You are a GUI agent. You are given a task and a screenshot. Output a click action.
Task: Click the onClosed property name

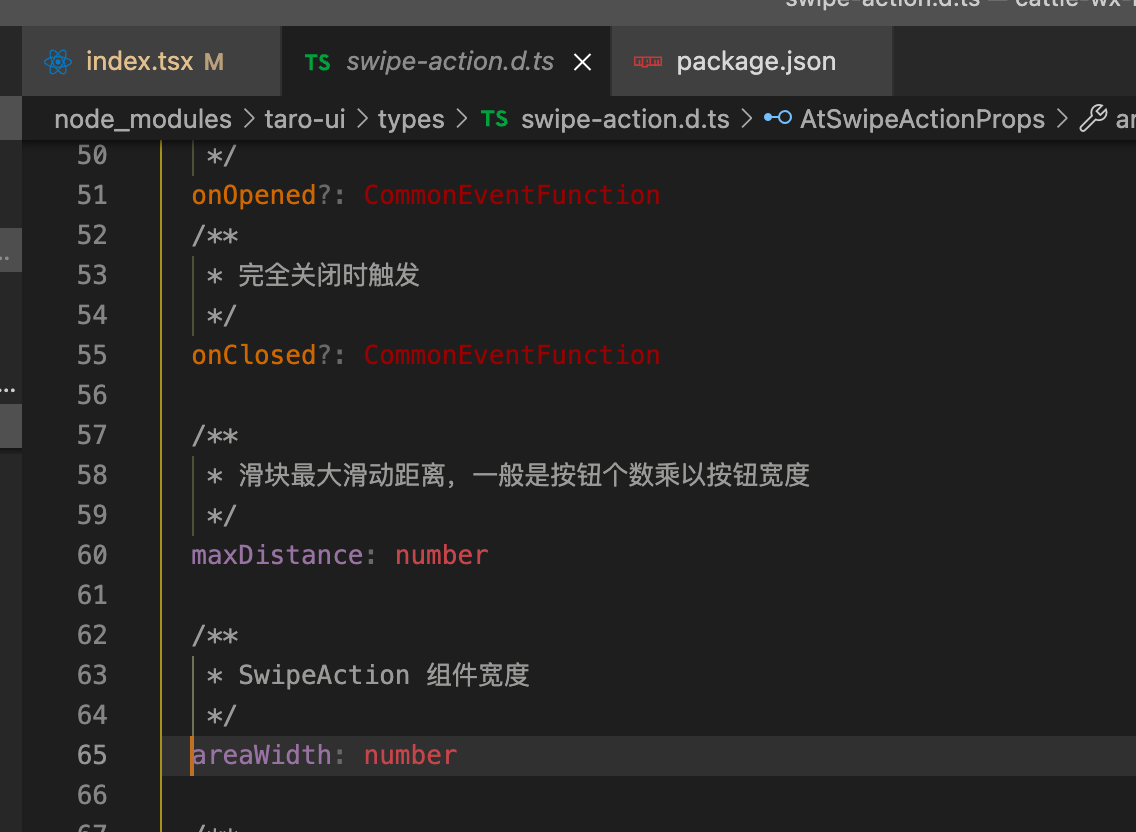click(254, 355)
